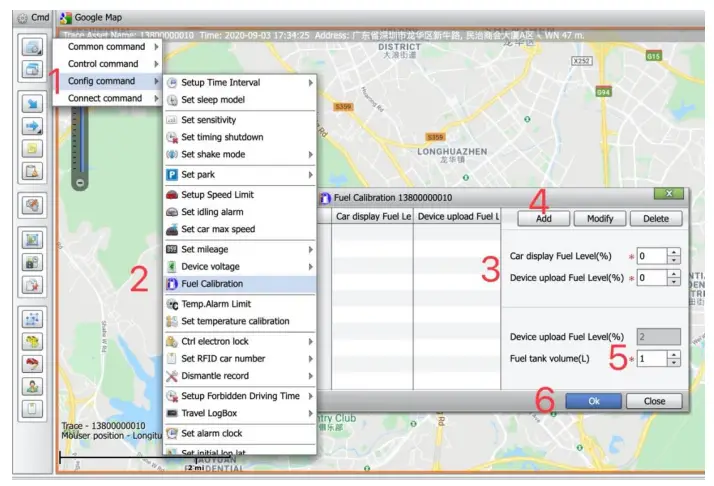Click the Set sleep model clock icon

172,100
